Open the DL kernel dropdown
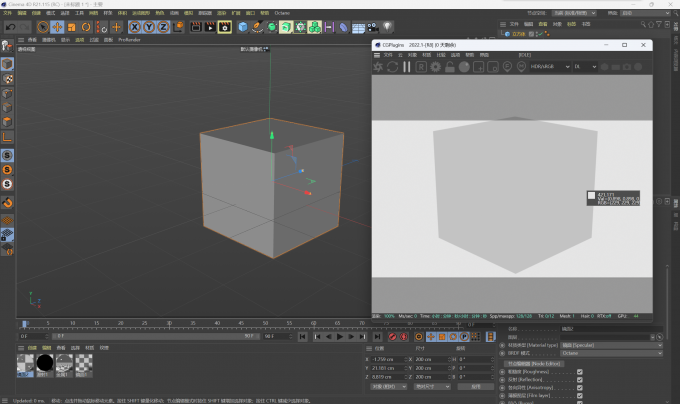680x404 pixels. pyautogui.click(x=585, y=67)
